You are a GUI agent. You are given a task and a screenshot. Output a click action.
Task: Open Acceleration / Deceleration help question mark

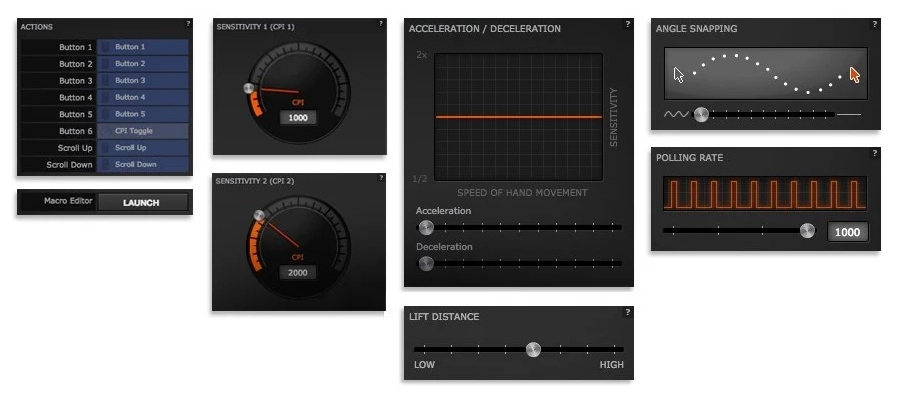[628, 24]
